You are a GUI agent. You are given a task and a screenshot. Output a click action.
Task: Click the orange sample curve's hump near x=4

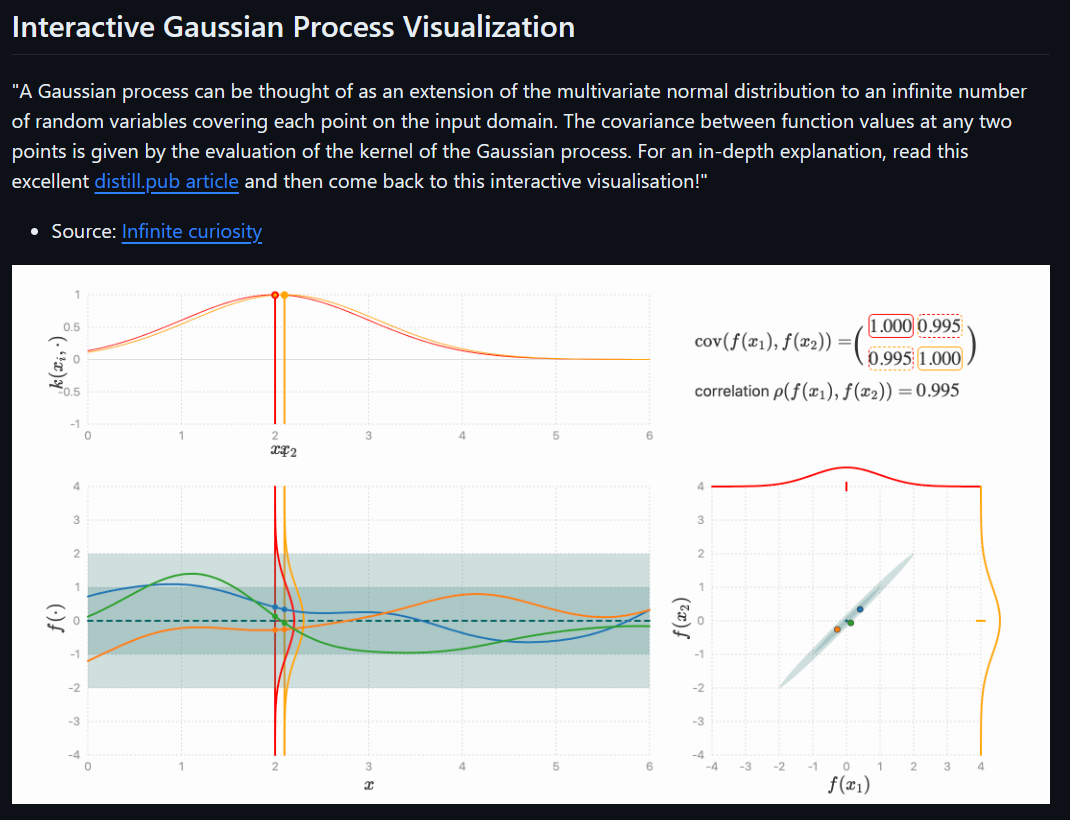(470, 594)
